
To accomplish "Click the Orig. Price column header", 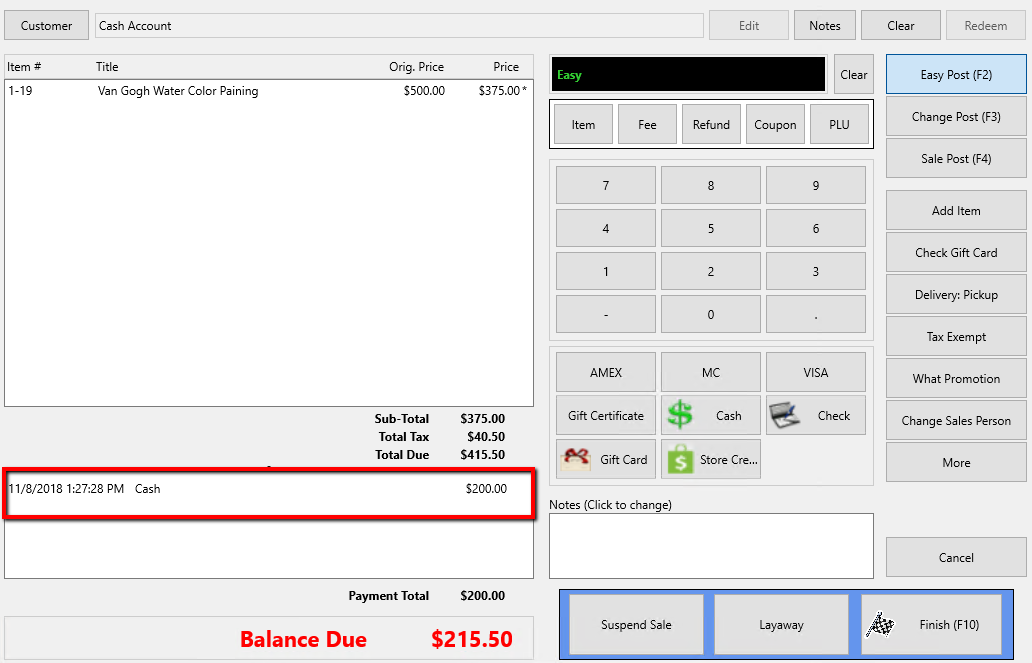I will (416, 66).
